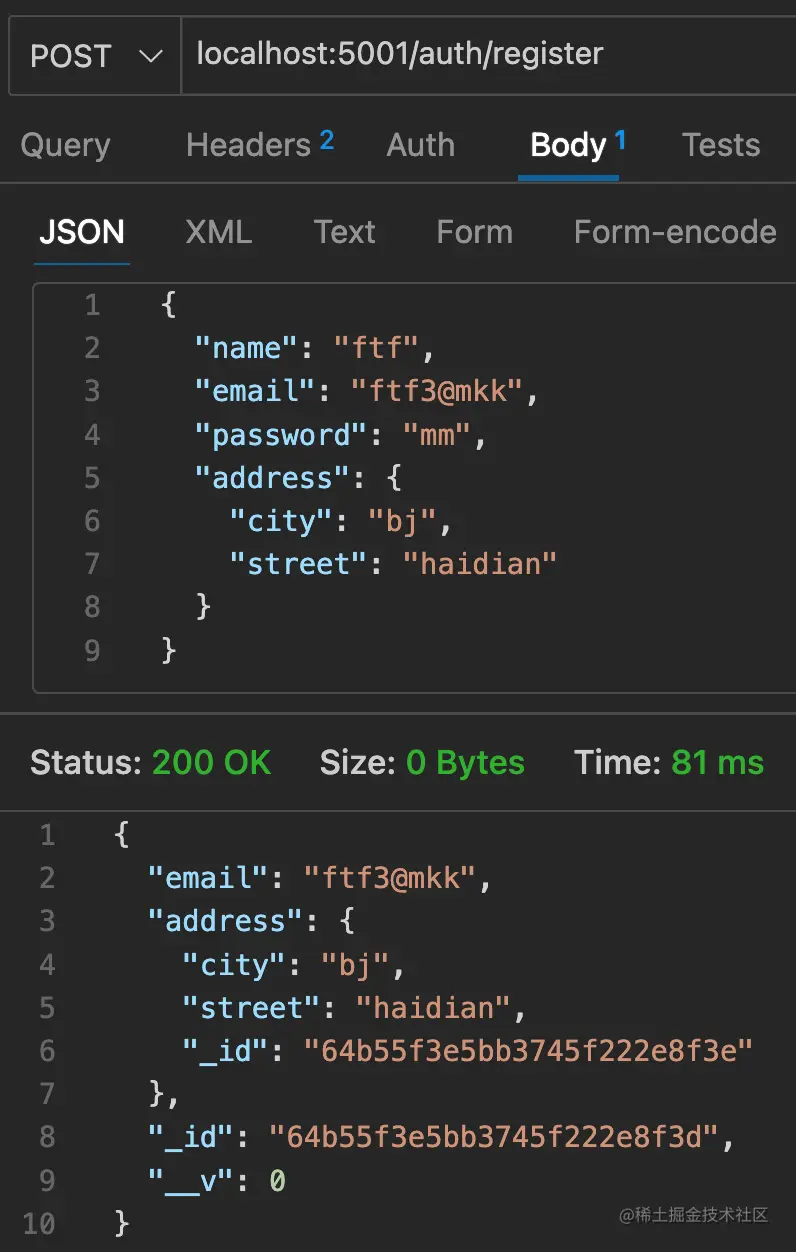Screen dimensions: 796x1252
Task: Click the "__v" key in the response
Action: 194,1181
